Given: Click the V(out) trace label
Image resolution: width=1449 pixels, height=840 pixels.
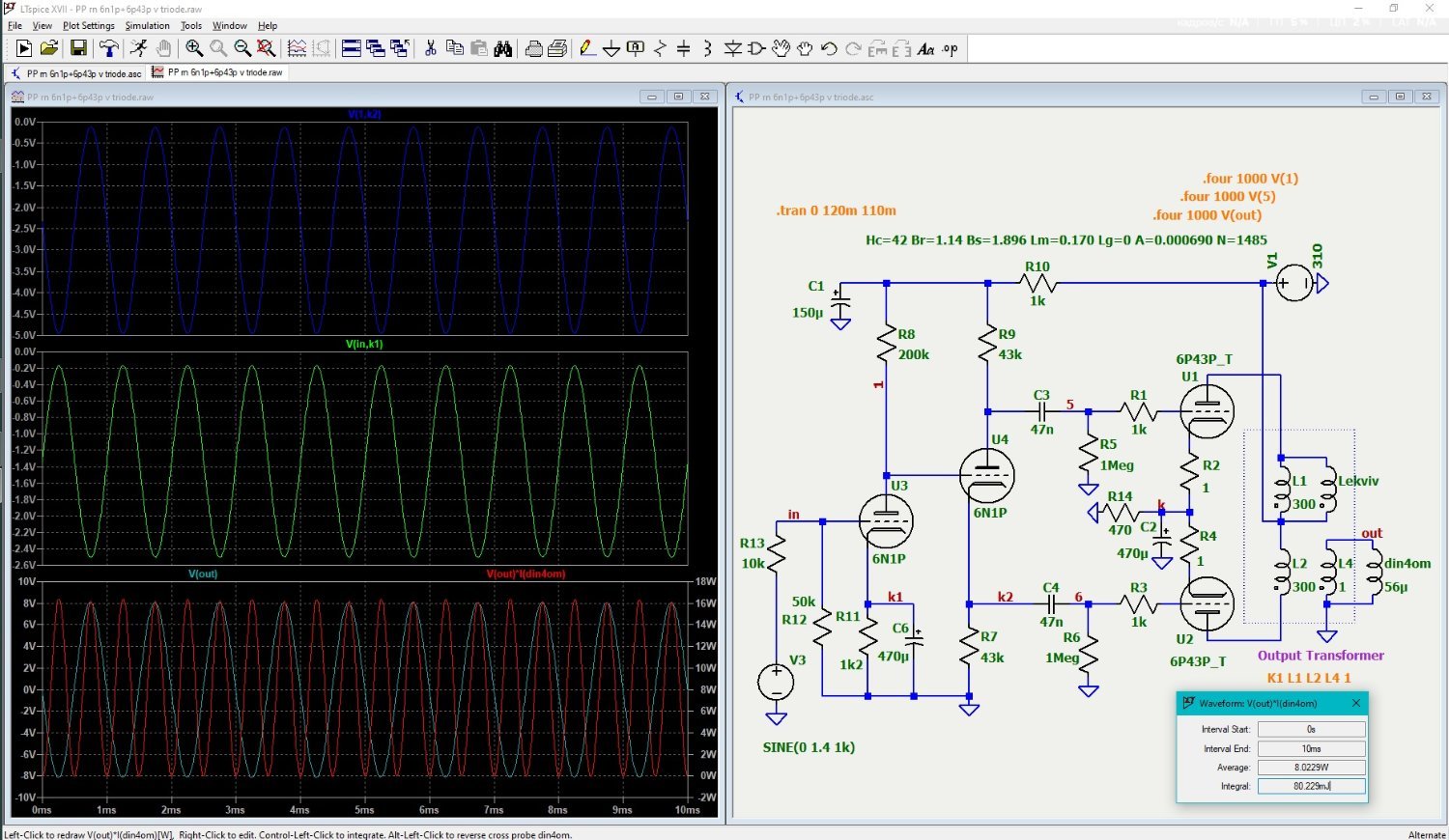Looking at the screenshot, I should [x=203, y=574].
